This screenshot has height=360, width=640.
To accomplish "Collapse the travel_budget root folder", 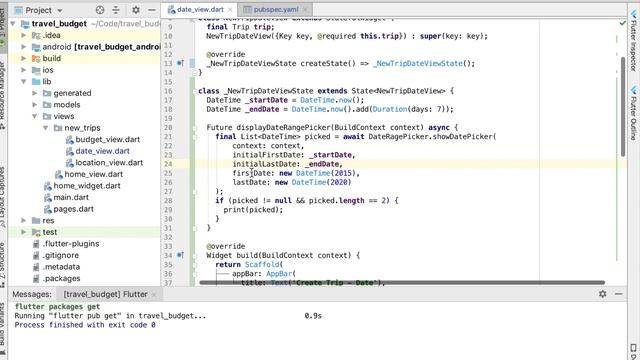I will (13, 24).
